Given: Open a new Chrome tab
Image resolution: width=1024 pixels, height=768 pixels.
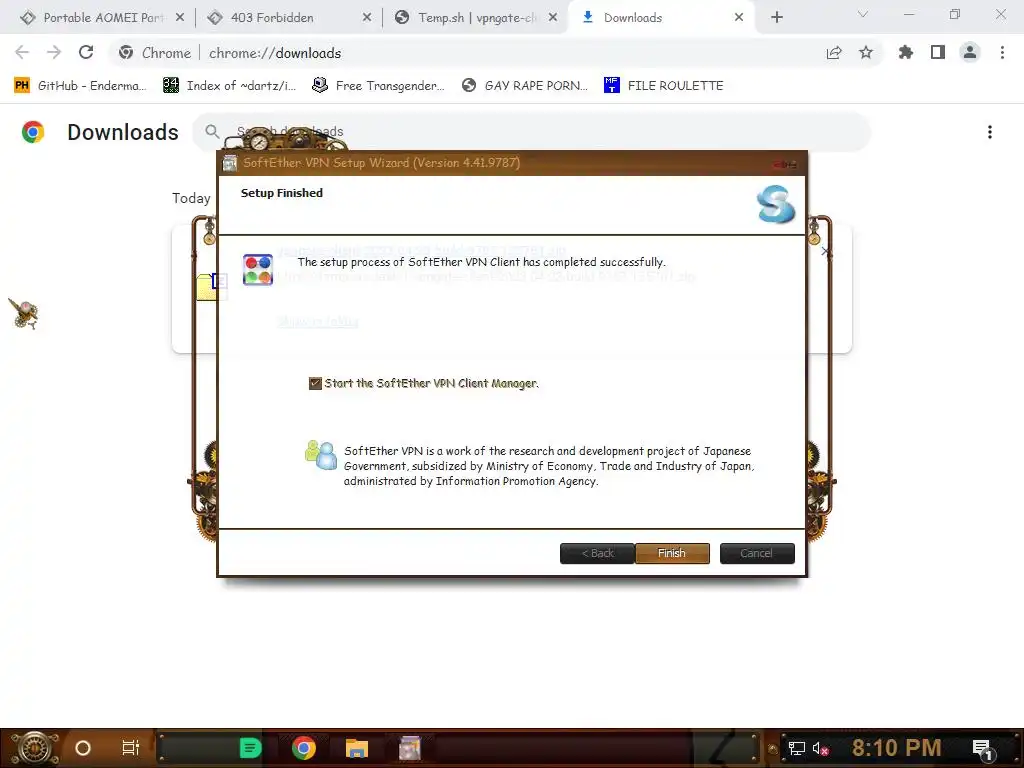Looking at the screenshot, I should coord(776,18).
